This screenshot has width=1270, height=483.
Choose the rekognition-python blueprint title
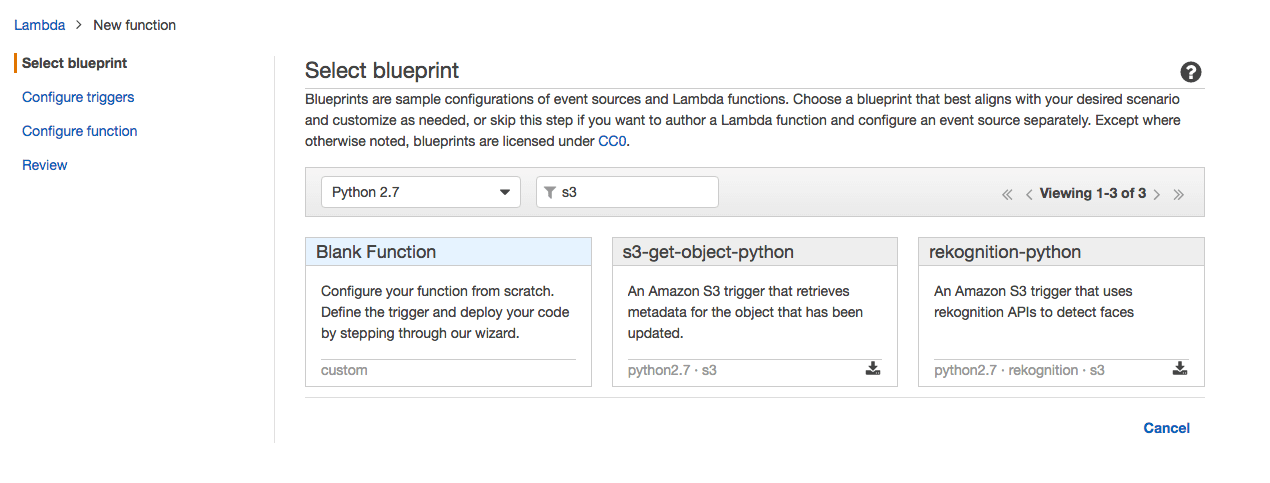tap(1005, 252)
